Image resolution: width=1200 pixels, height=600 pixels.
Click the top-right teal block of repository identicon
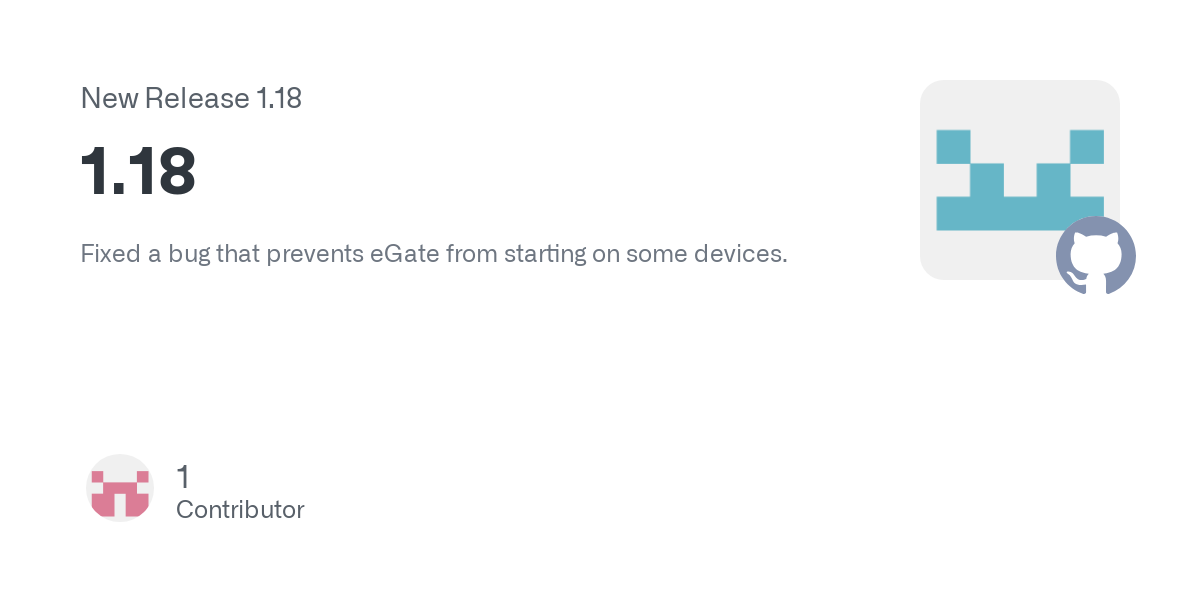tap(1087, 146)
